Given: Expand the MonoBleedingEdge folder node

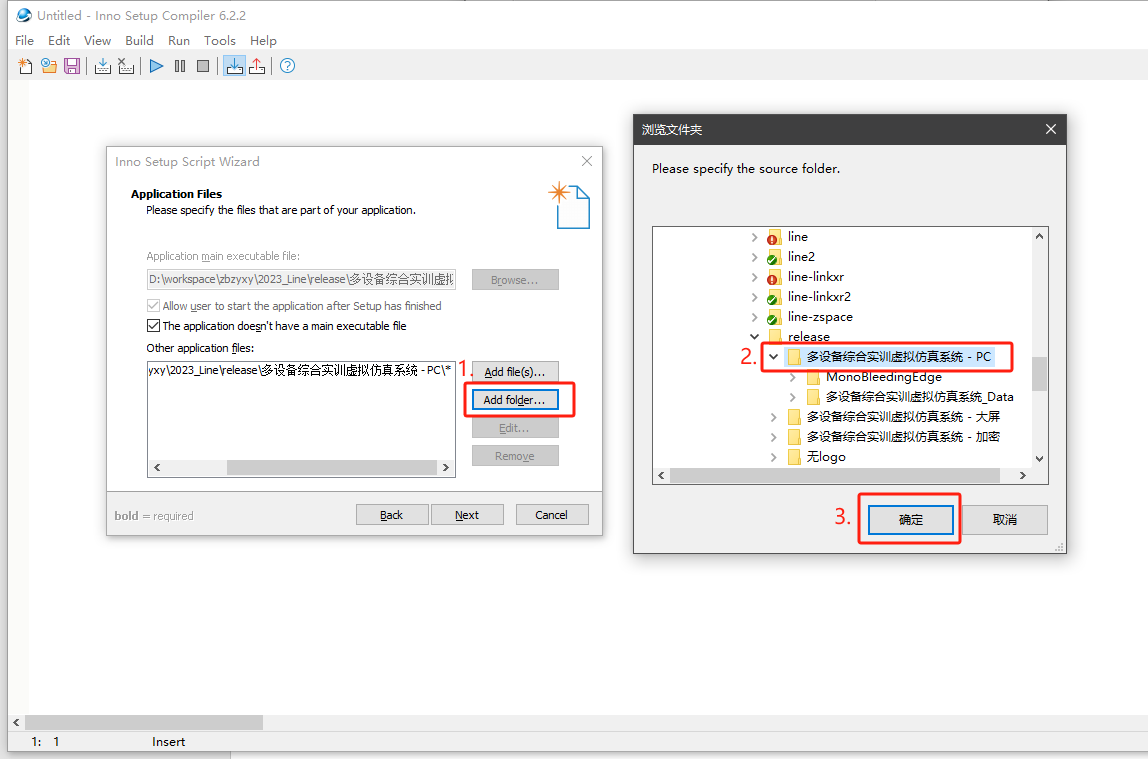Looking at the screenshot, I should (x=793, y=377).
